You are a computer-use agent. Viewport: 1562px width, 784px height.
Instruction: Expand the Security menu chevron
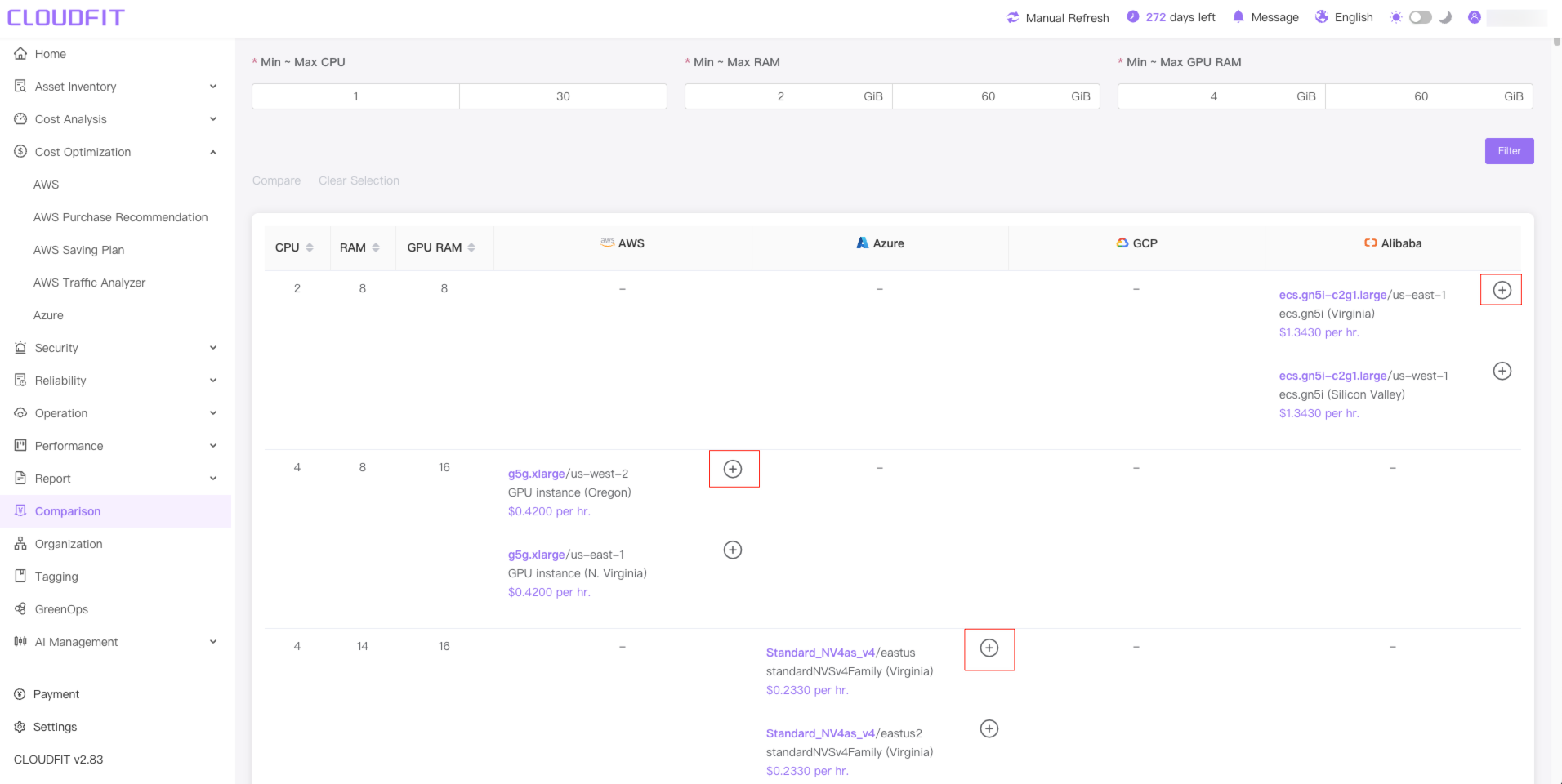[x=213, y=347]
